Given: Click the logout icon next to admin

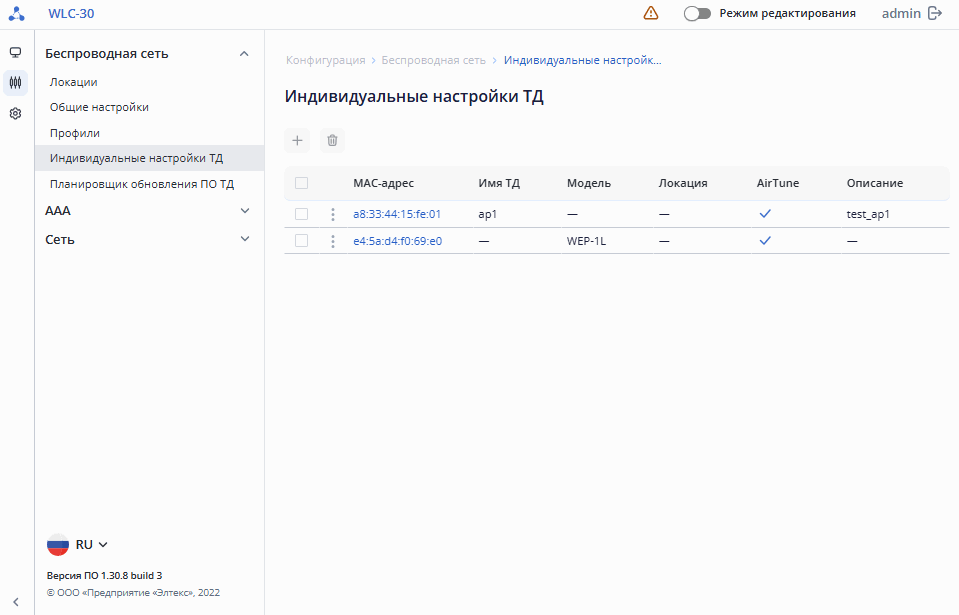Looking at the screenshot, I should [935, 13].
